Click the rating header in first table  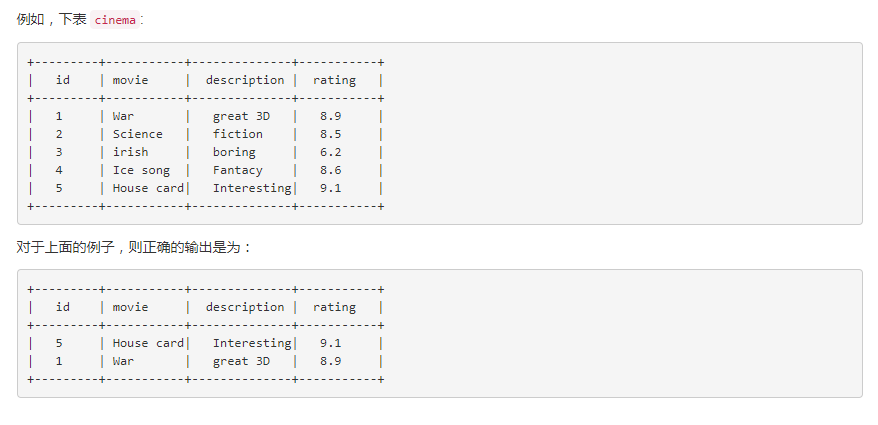334,80
